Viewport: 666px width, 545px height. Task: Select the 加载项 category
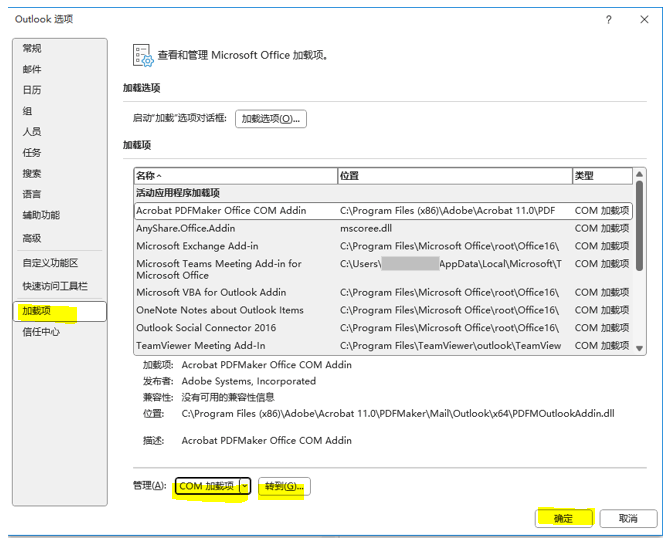point(59,311)
